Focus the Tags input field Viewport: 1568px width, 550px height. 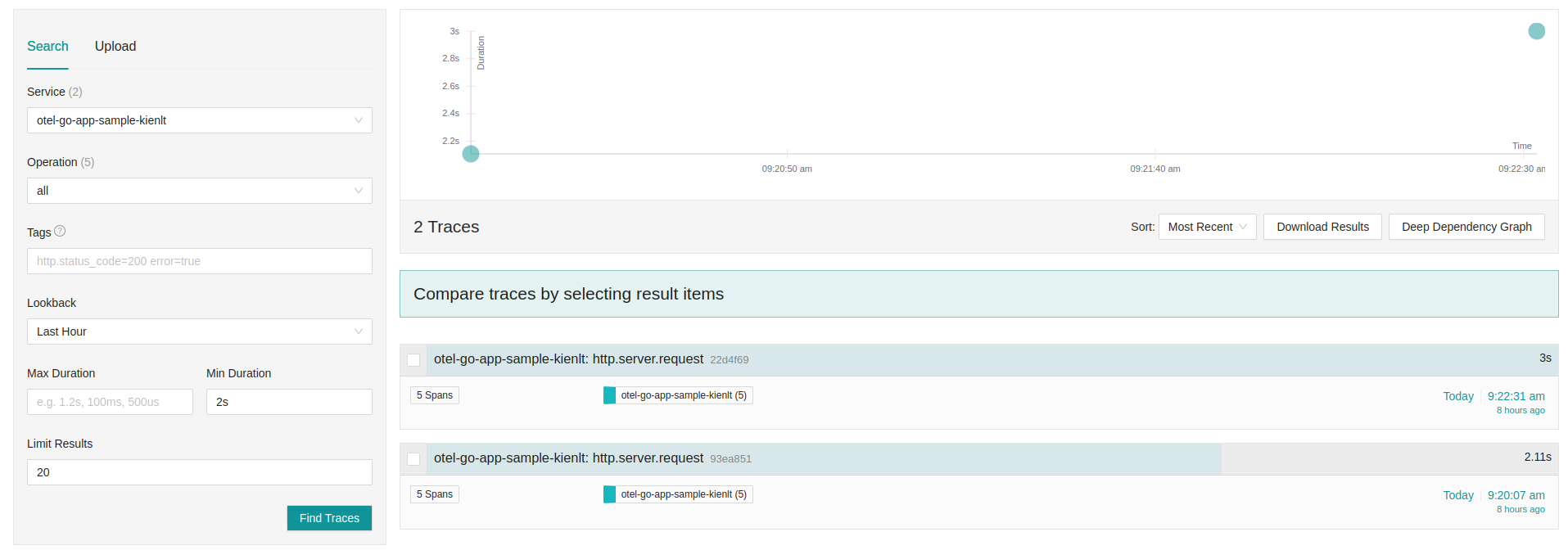click(x=199, y=261)
